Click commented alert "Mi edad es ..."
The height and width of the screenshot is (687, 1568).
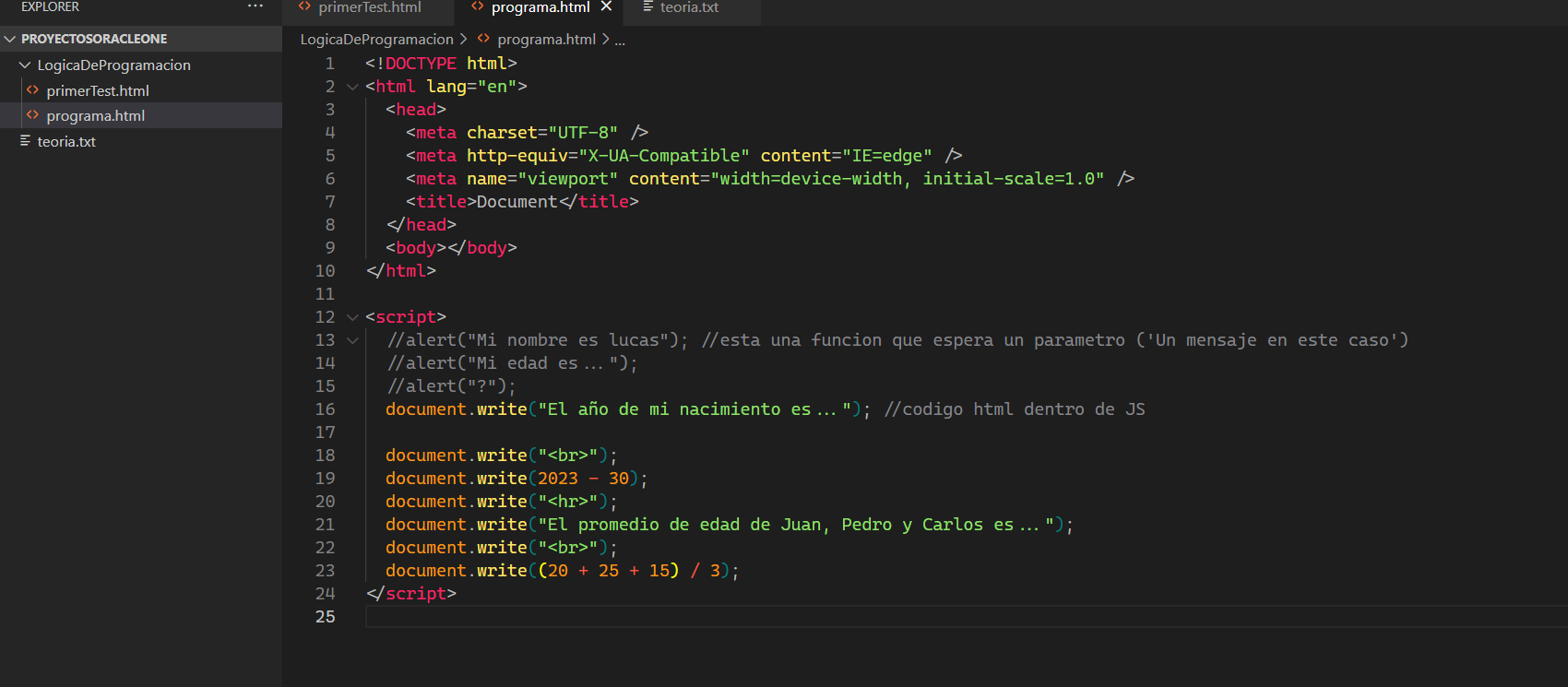[x=513, y=363]
